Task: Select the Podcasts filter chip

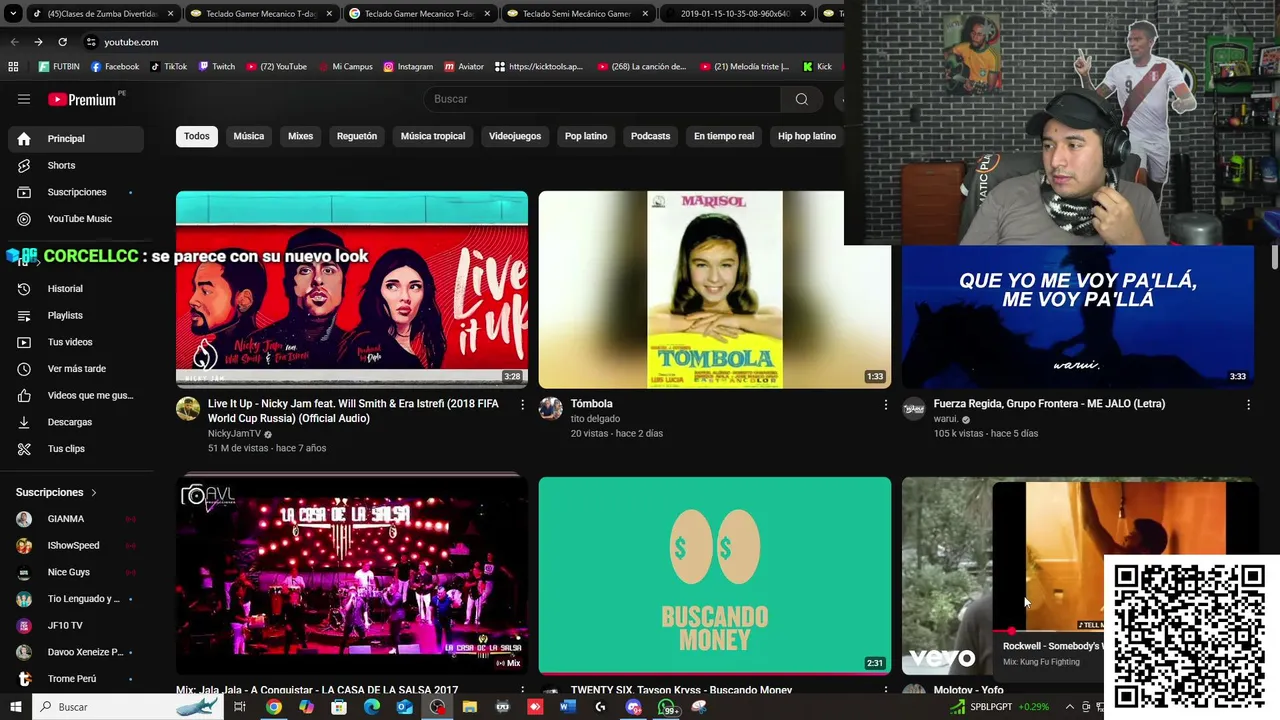Action: pos(651,136)
